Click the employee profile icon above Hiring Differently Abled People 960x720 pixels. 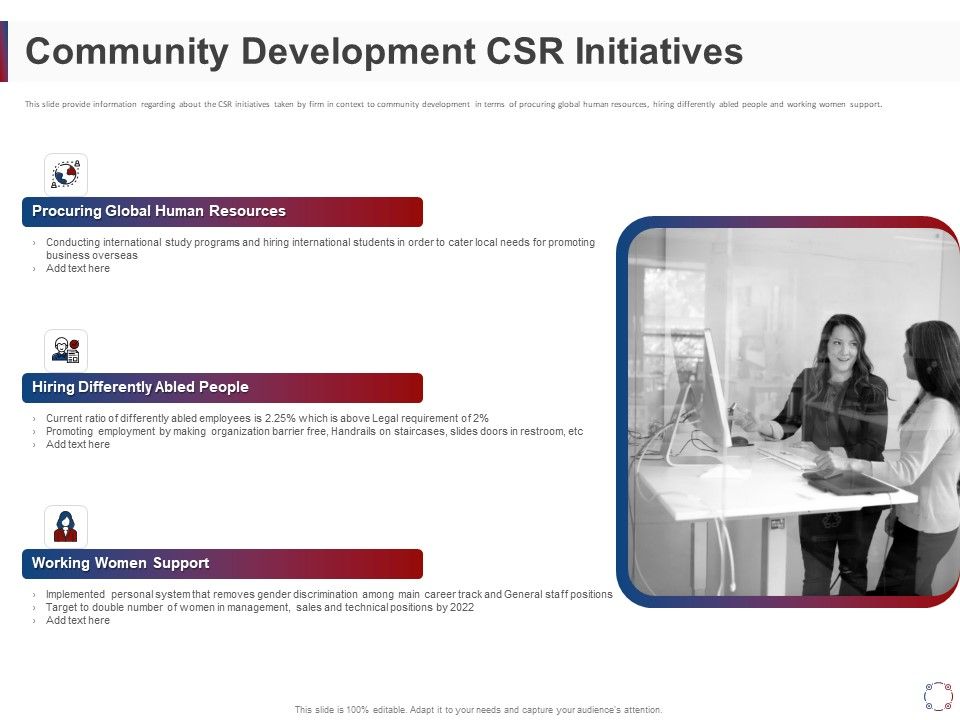coord(66,350)
